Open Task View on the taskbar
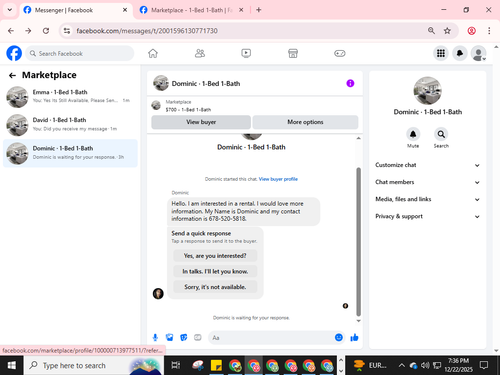The width and height of the screenshot is (500, 375). point(176,365)
